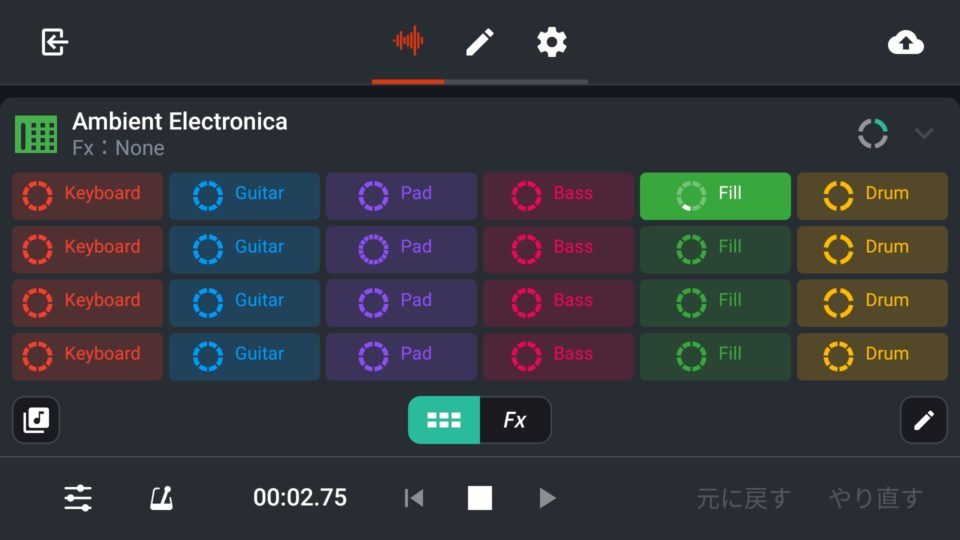Select the Ambient Electronica title

click(x=179, y=121)
